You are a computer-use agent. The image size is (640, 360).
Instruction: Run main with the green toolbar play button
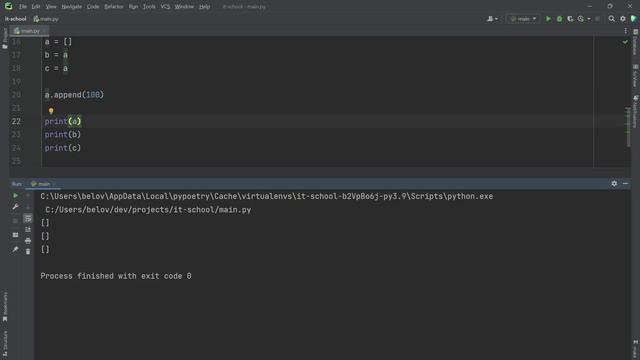pyautogui.click(x=548, y=19)
